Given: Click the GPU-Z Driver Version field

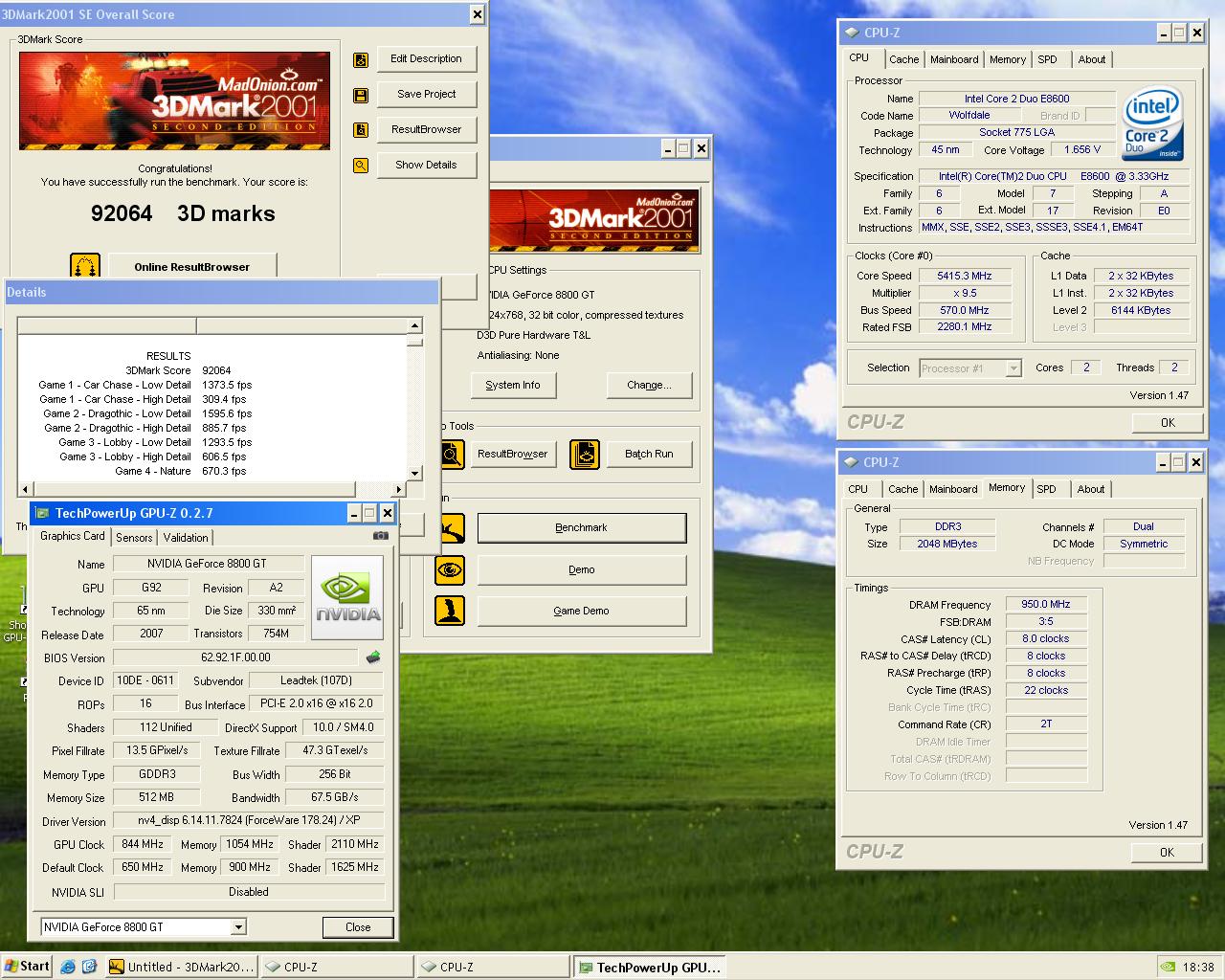Looking at the screenshot, I should point(248,821).
